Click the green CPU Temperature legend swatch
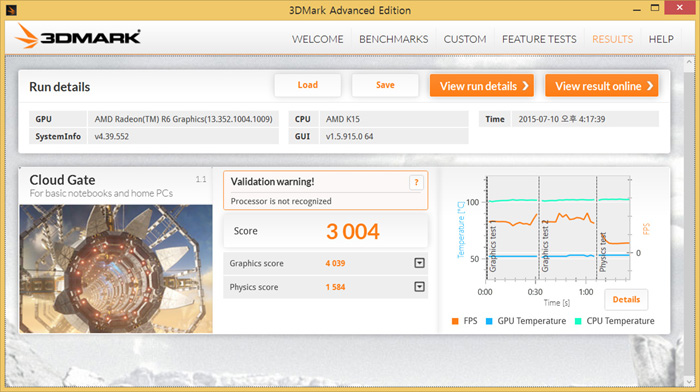Viewport: 700px width, 392px height. (x=578, y=321)
